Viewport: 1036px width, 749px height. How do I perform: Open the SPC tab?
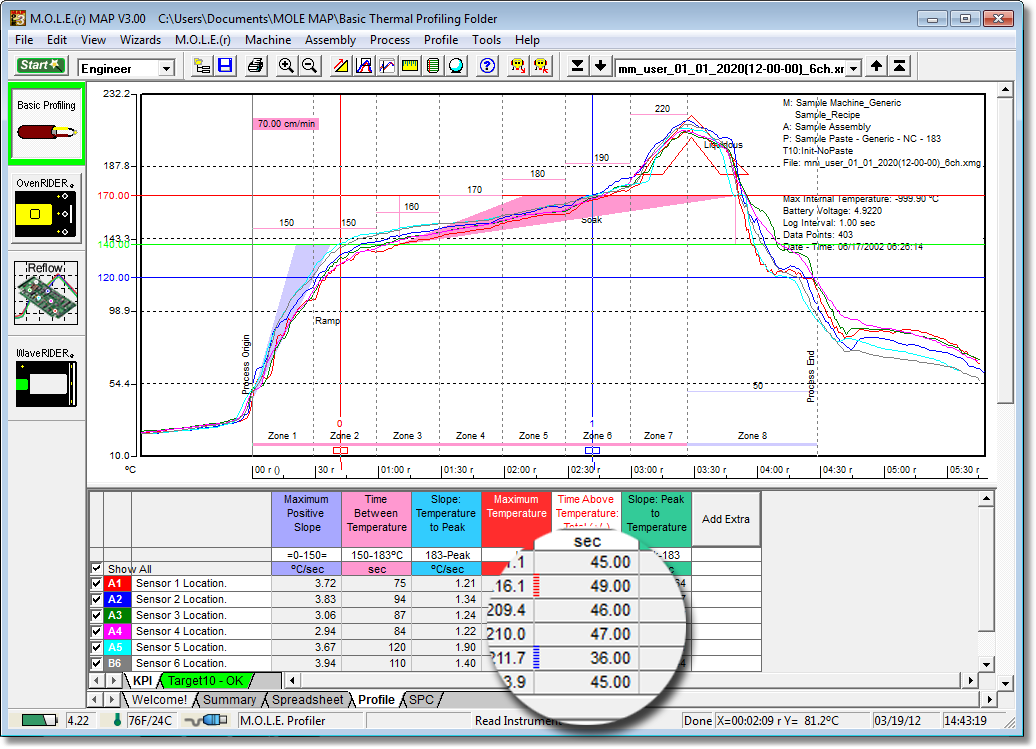[422, 699]
